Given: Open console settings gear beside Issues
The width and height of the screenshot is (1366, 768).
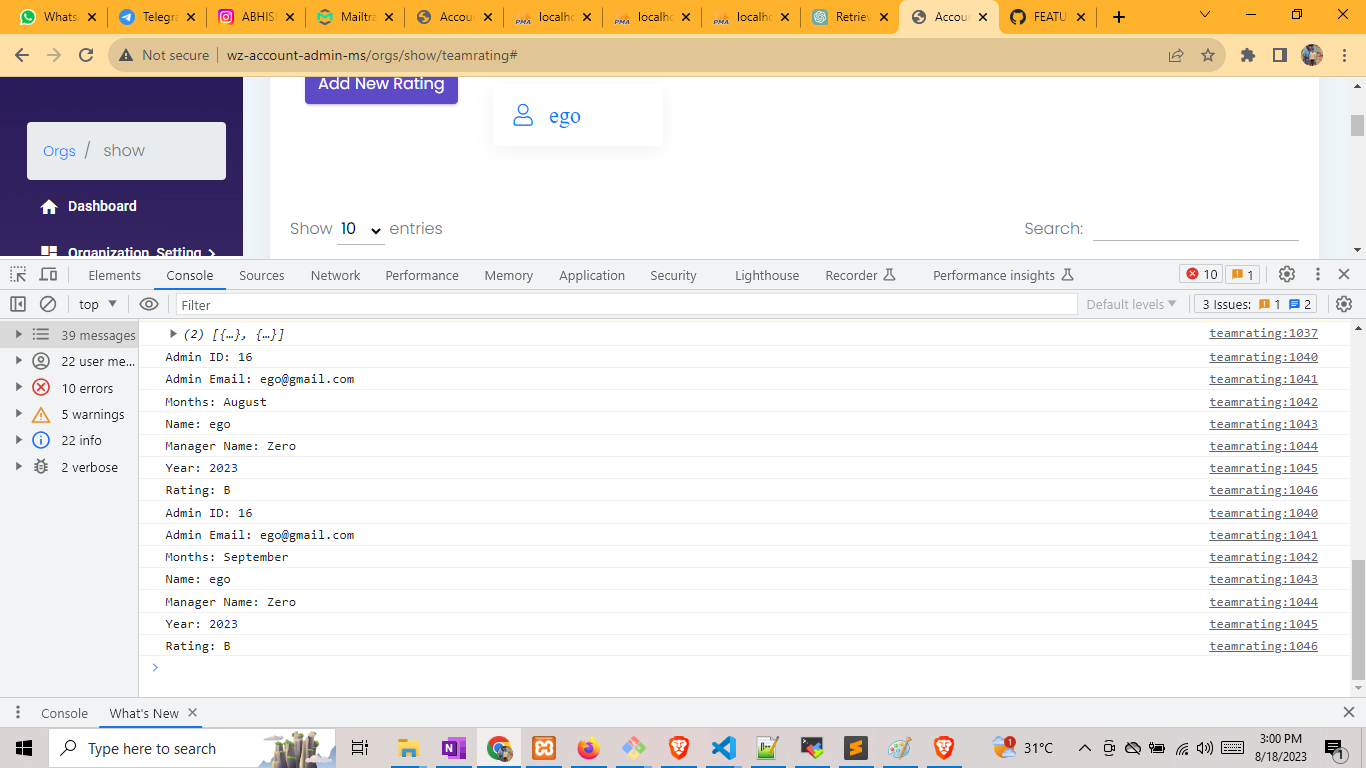Looking at the screenshot, I should (x=1344, y=304).
